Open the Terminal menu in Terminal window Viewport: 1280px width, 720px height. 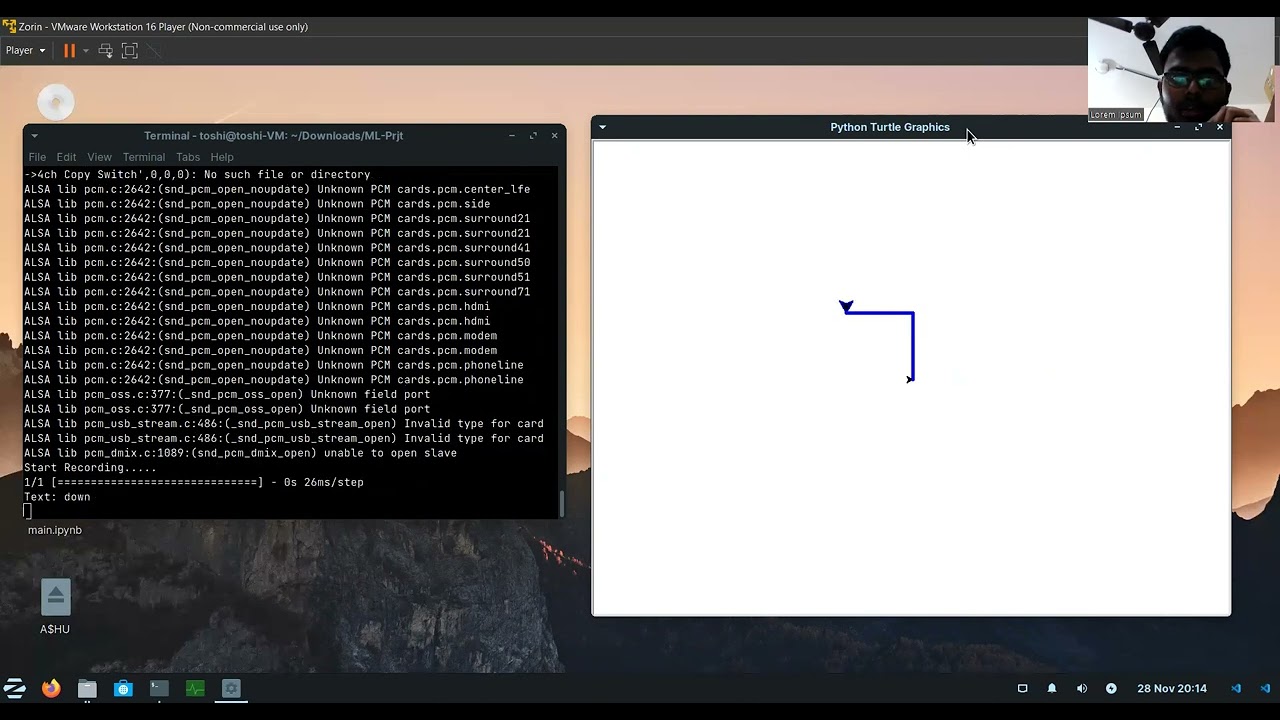coord(144,157)
